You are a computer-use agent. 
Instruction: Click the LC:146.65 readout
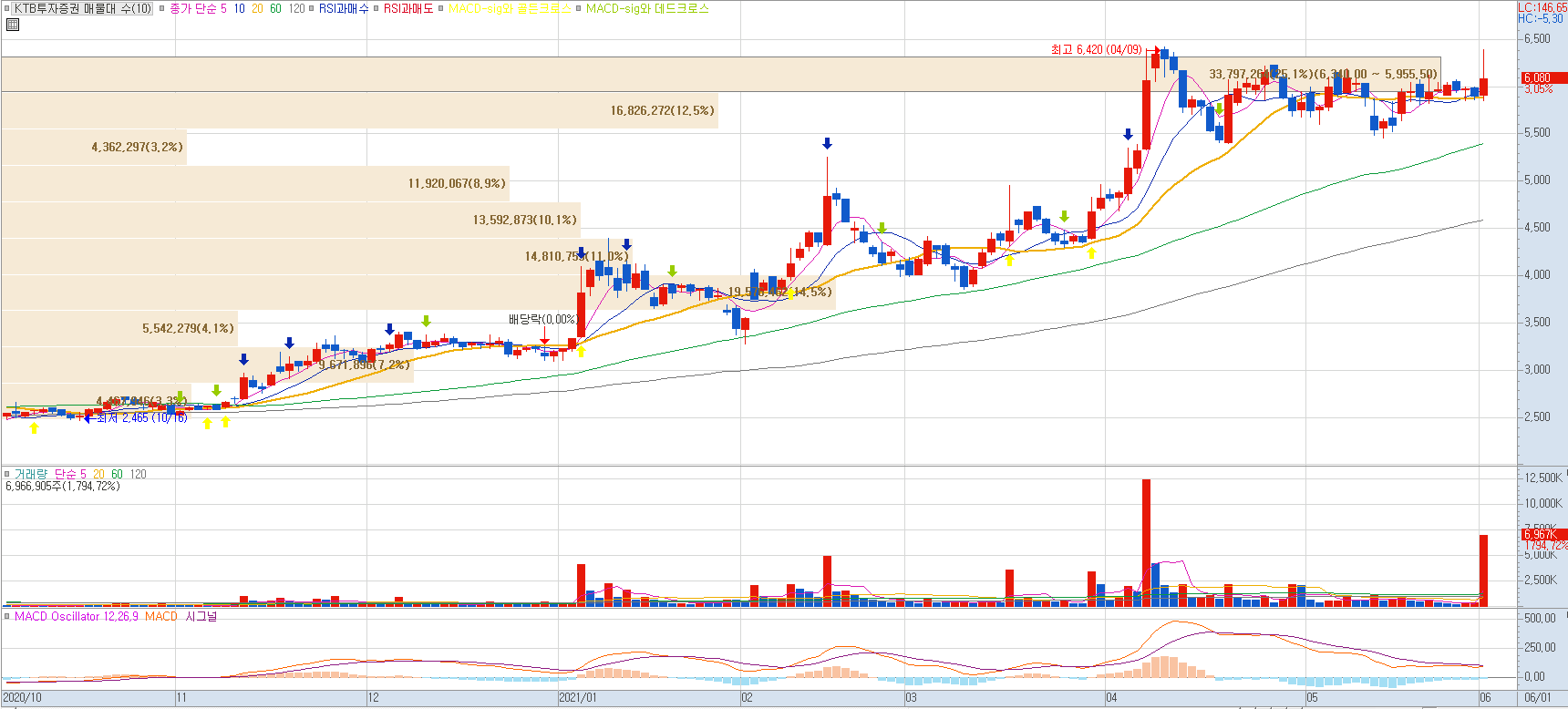(x=1542, y=7)
